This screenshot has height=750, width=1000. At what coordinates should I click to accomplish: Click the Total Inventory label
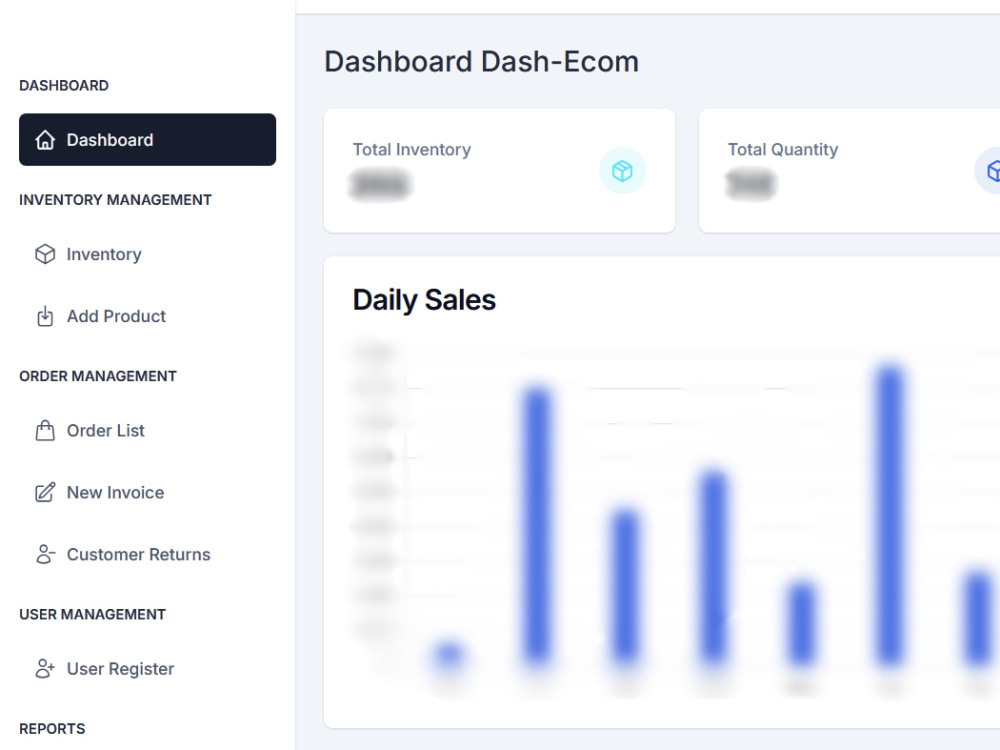[412, 149]
